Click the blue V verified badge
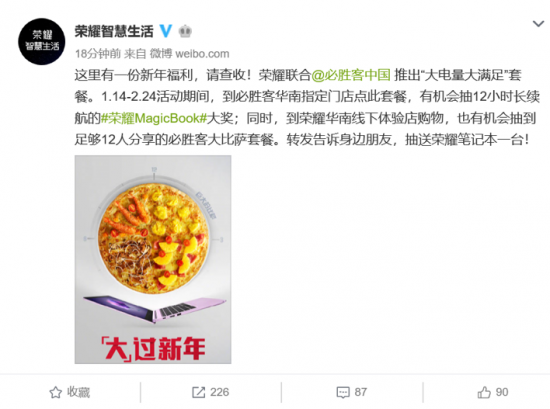 tap(166, 31)
